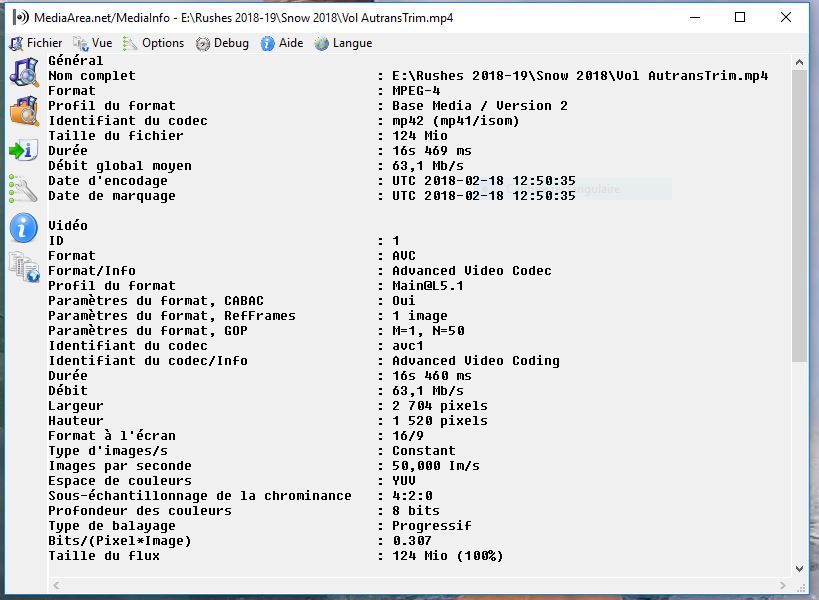Click the 'Constant' frame rate type value
Viewport: 819px width, 600px height.
pyautogui.click(x=424, y=451)
